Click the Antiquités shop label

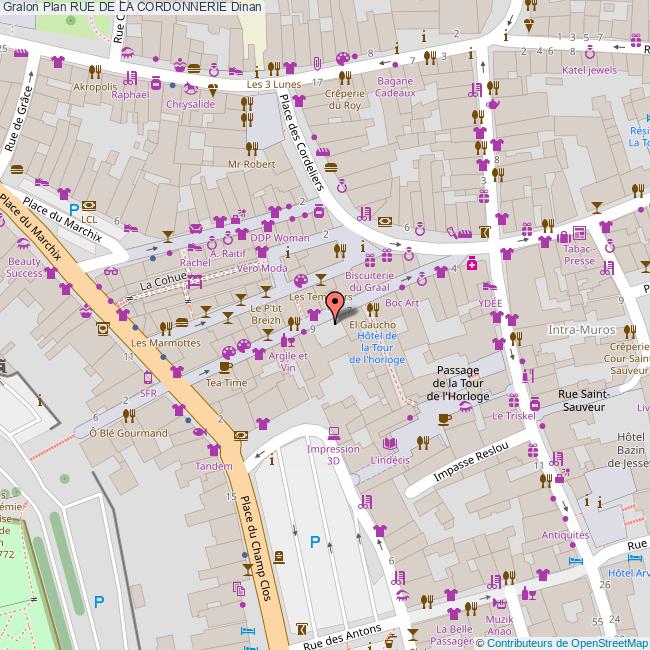pos(565,535)
